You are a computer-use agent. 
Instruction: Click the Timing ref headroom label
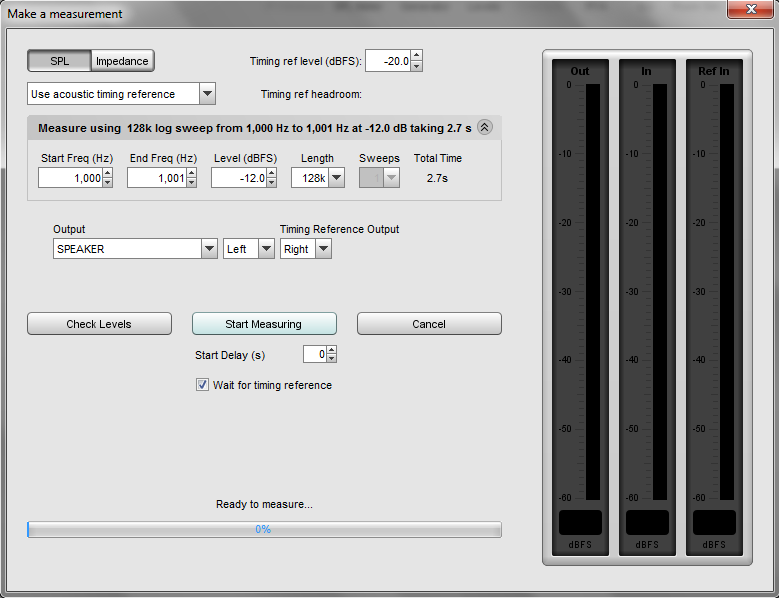[311, 94]
